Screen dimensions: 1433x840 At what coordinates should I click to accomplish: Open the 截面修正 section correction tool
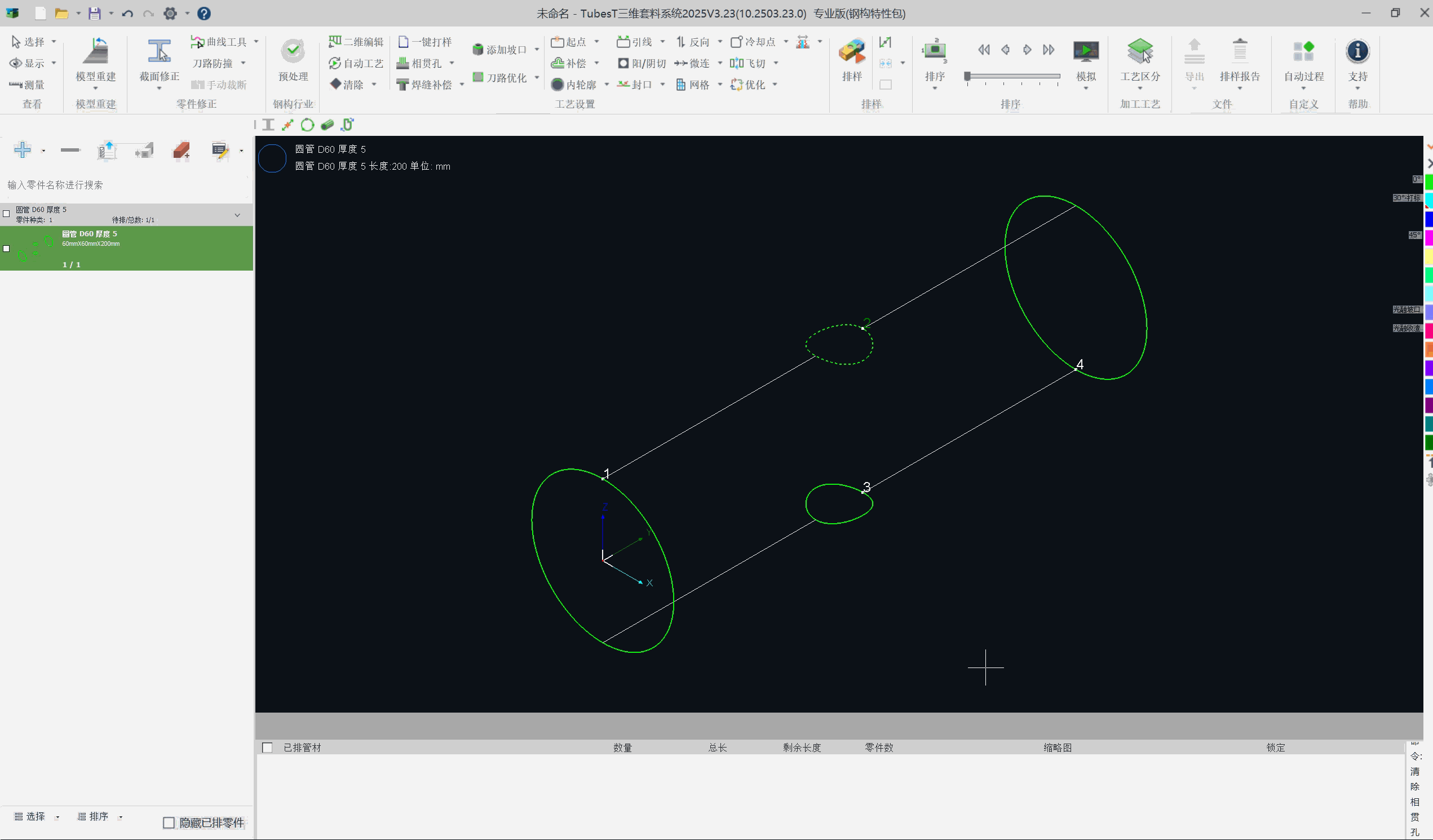(159, 52)
